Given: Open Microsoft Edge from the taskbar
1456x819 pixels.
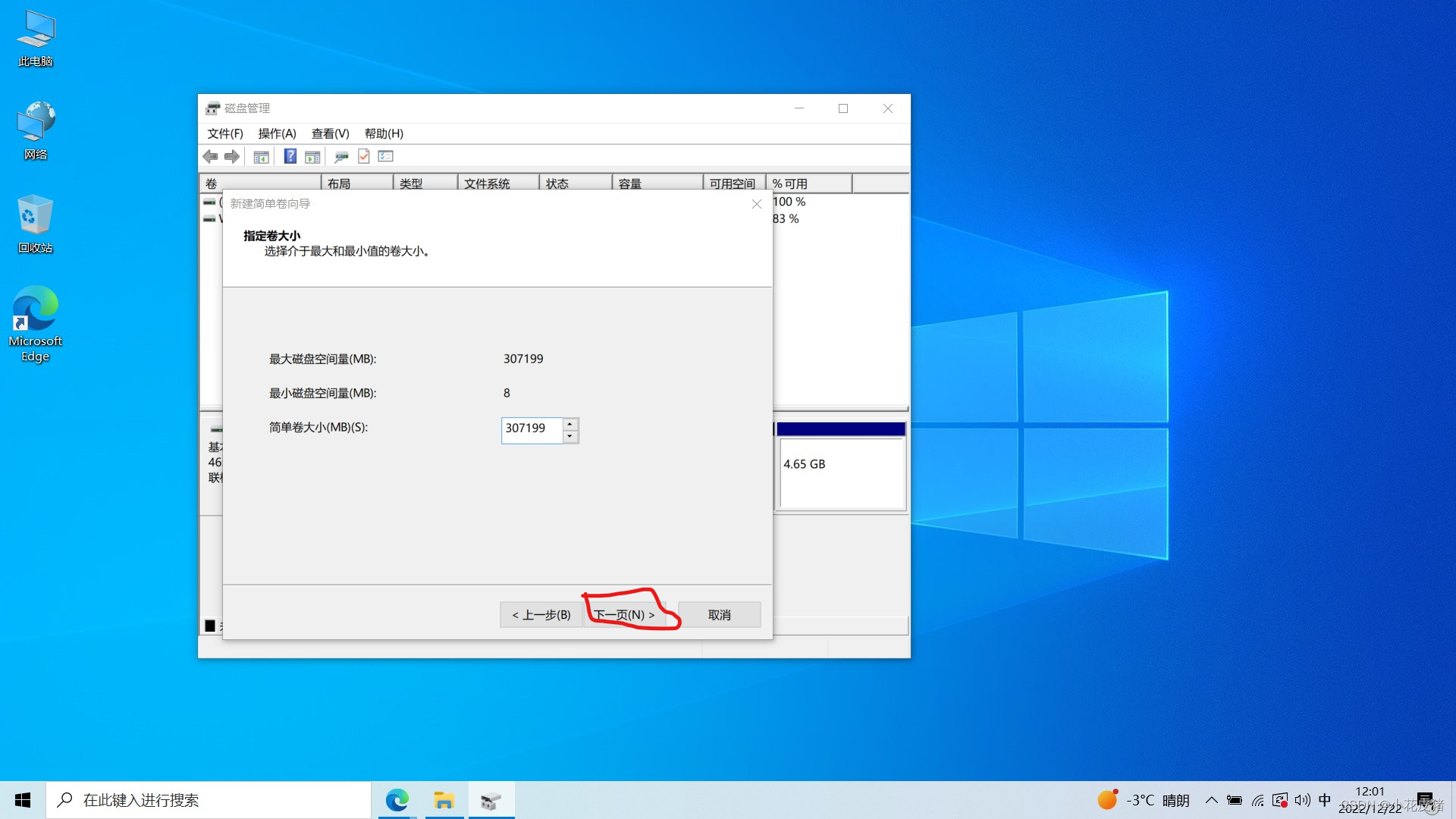Looking at the screenshot, I should coord(397,800).
